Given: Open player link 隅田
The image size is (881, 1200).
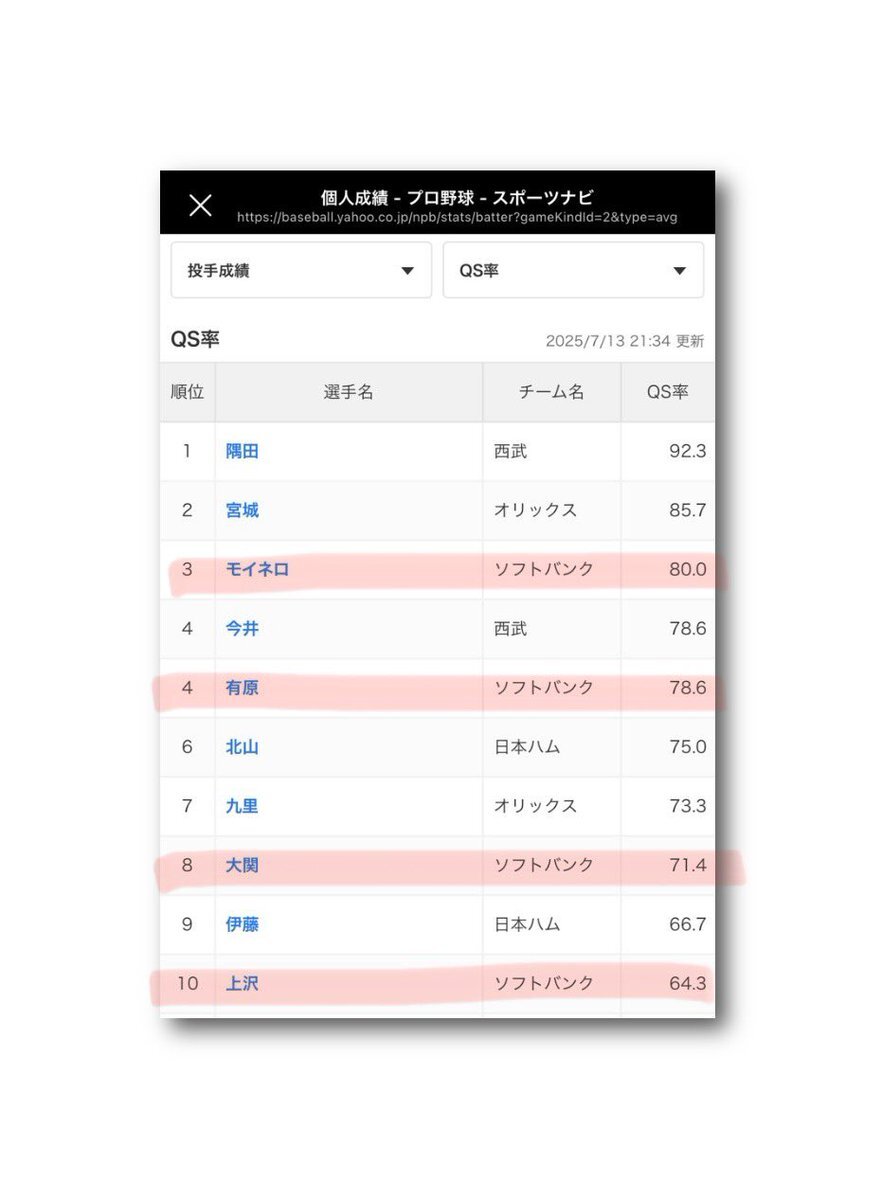Looking at the screenshot, I should coord(242,451).
